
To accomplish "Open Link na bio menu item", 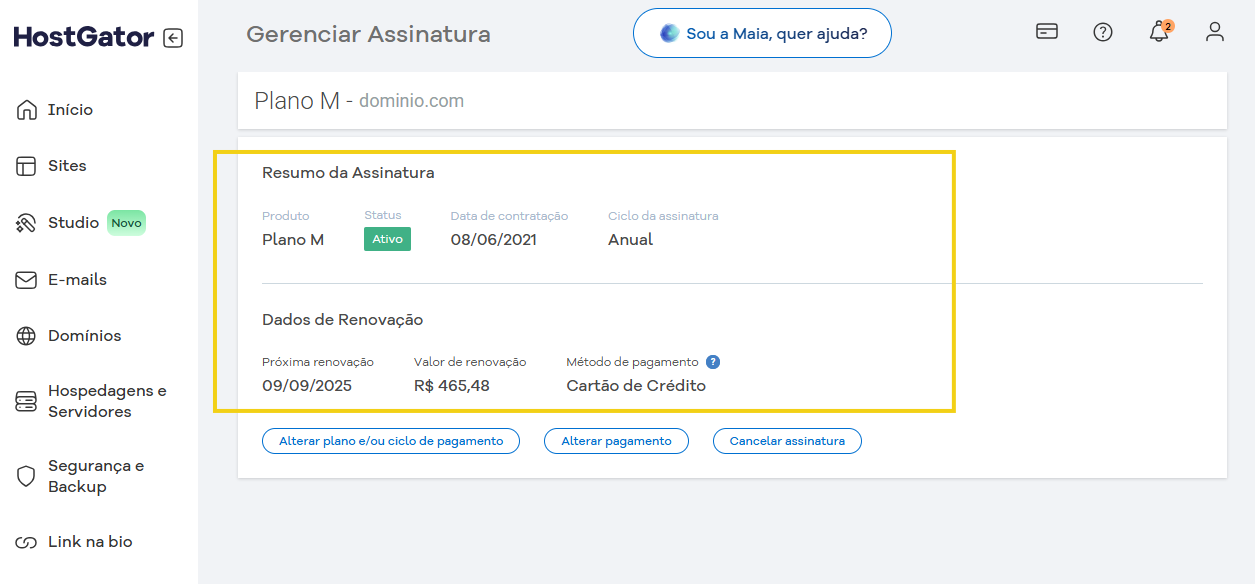I will 90,542.
